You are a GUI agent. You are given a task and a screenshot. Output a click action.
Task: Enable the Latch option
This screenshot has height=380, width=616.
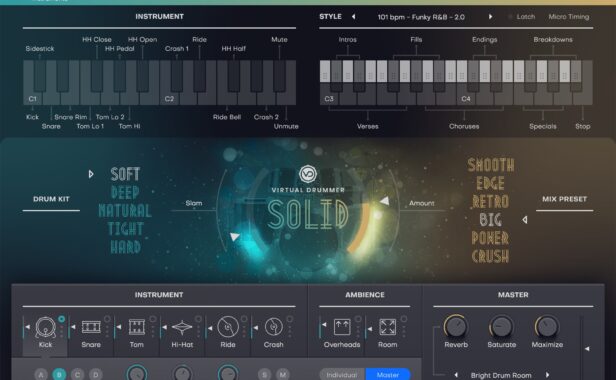522,17
